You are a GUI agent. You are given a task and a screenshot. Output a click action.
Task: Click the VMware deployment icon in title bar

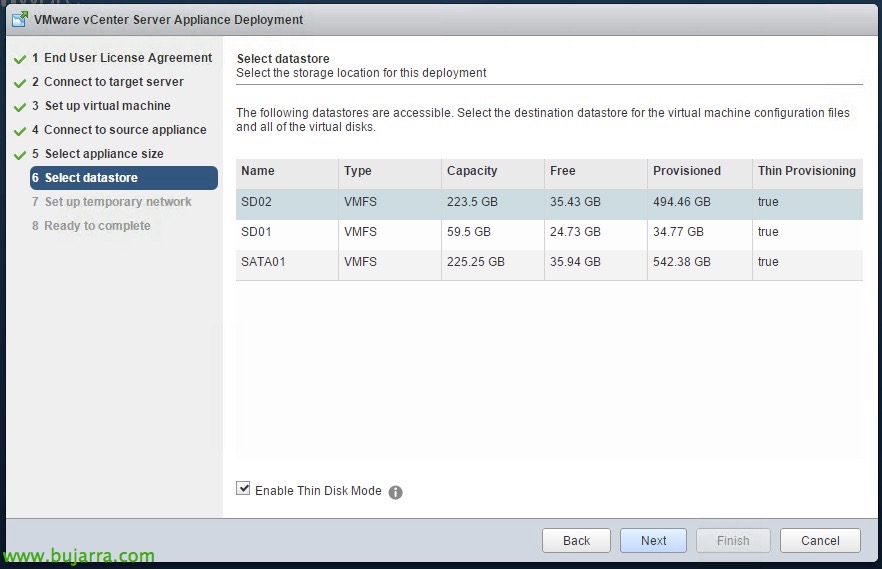pyautogui.click(x=20, y=20)
